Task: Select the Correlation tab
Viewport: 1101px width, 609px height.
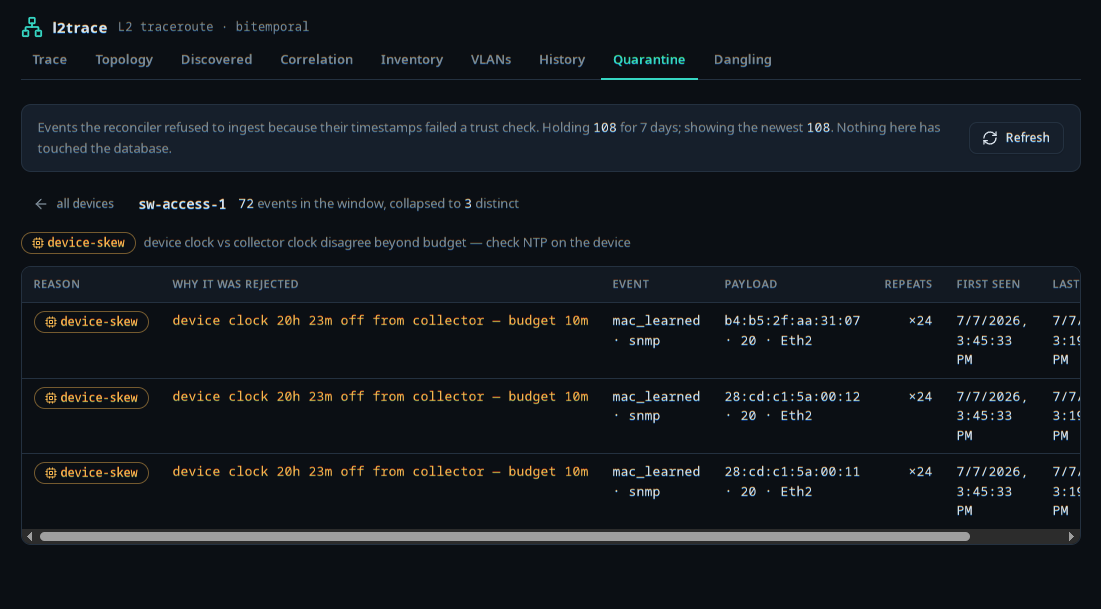Action: (317, 60)
